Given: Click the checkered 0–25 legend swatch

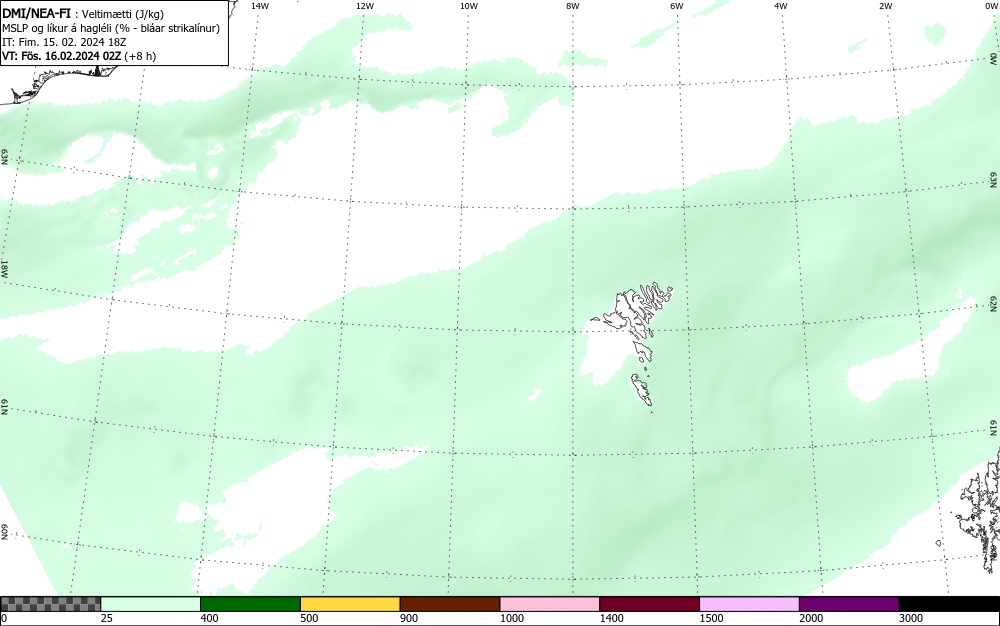Looking at the screenshot, I should pyautogui.click(x=50, y=604).
